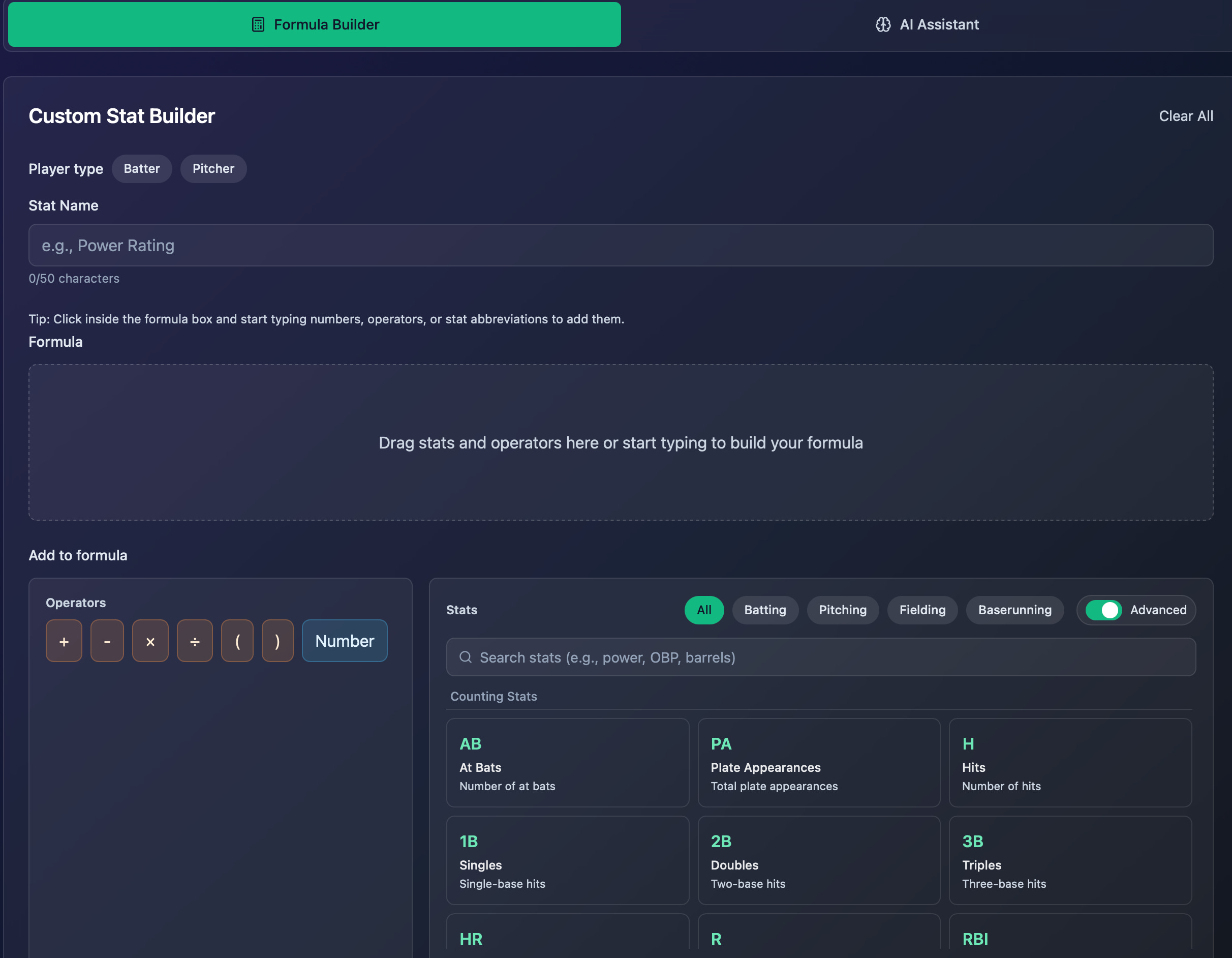This screenshot has height=958, width=1232.
Task: Add the division operator
Action: pyautogui.click(x=195, y=641)
